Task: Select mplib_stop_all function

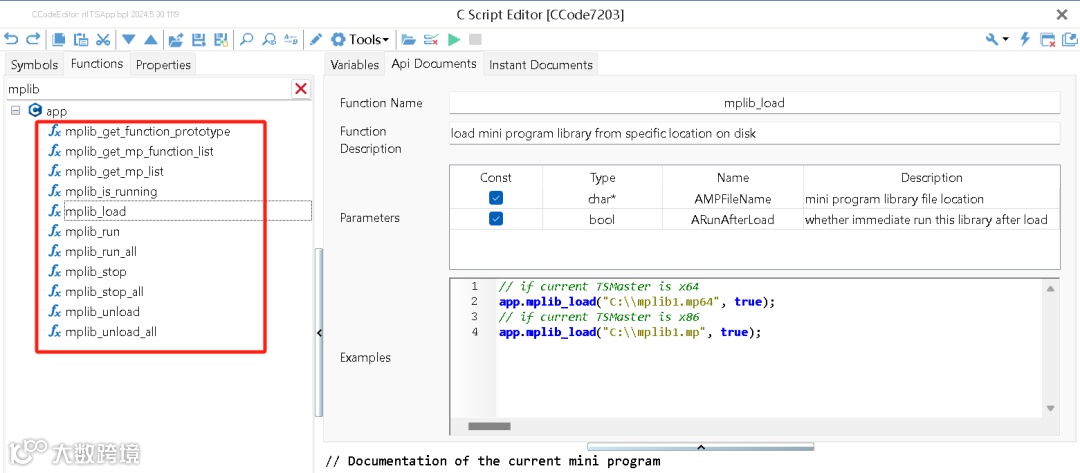Action: click(x=105, y=291)
